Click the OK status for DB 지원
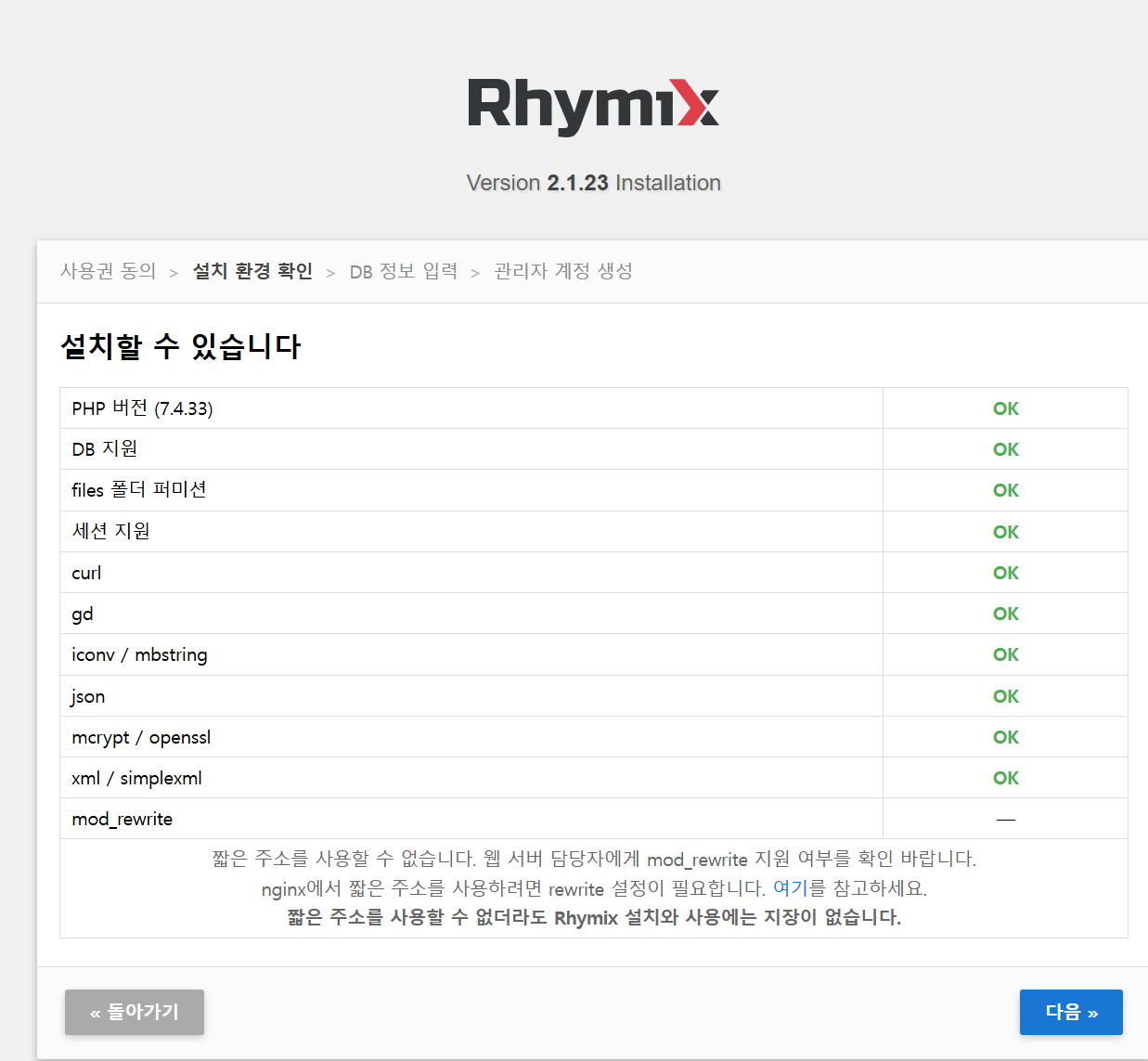 point(1006,449)
